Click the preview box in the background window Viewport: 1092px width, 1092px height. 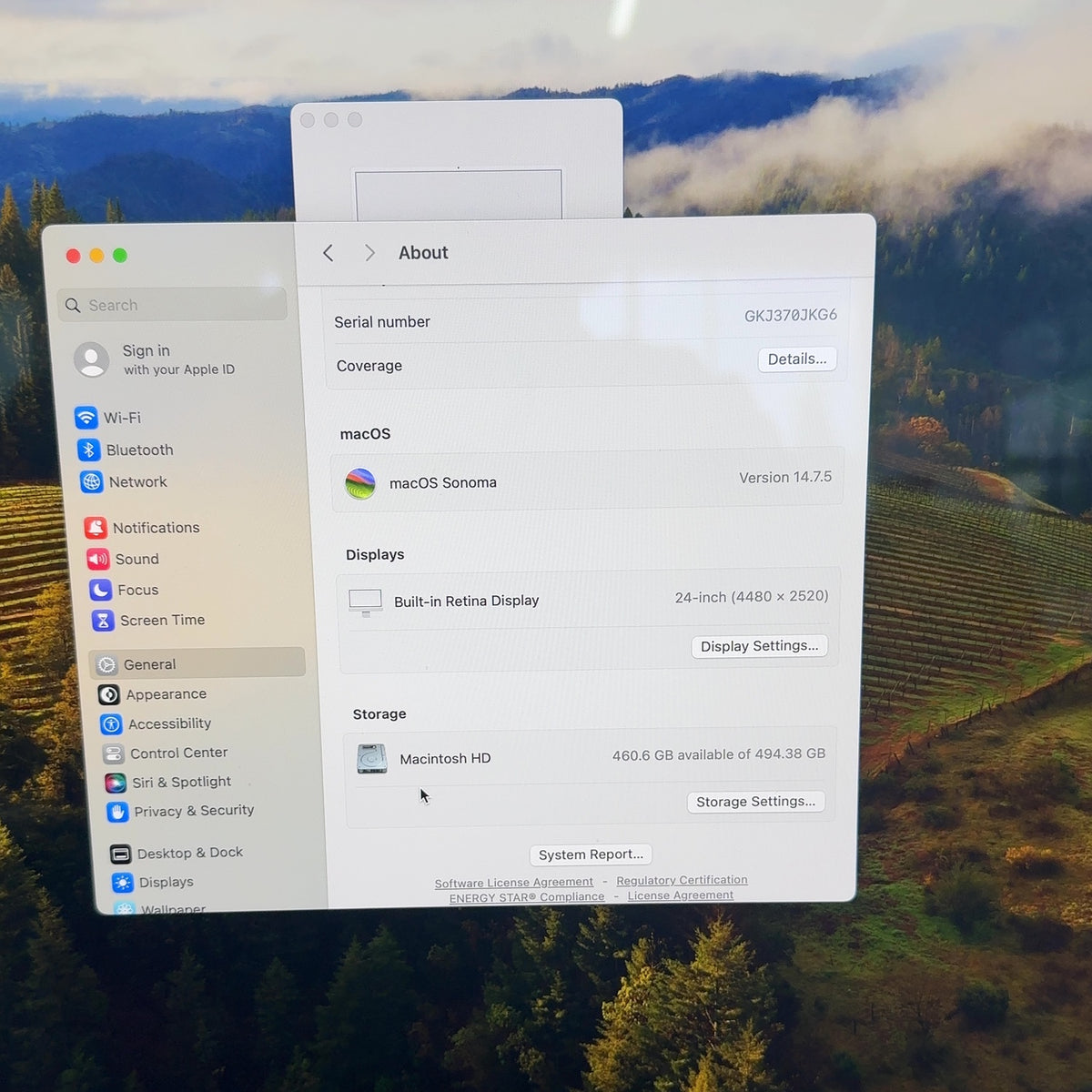(459, 194)
